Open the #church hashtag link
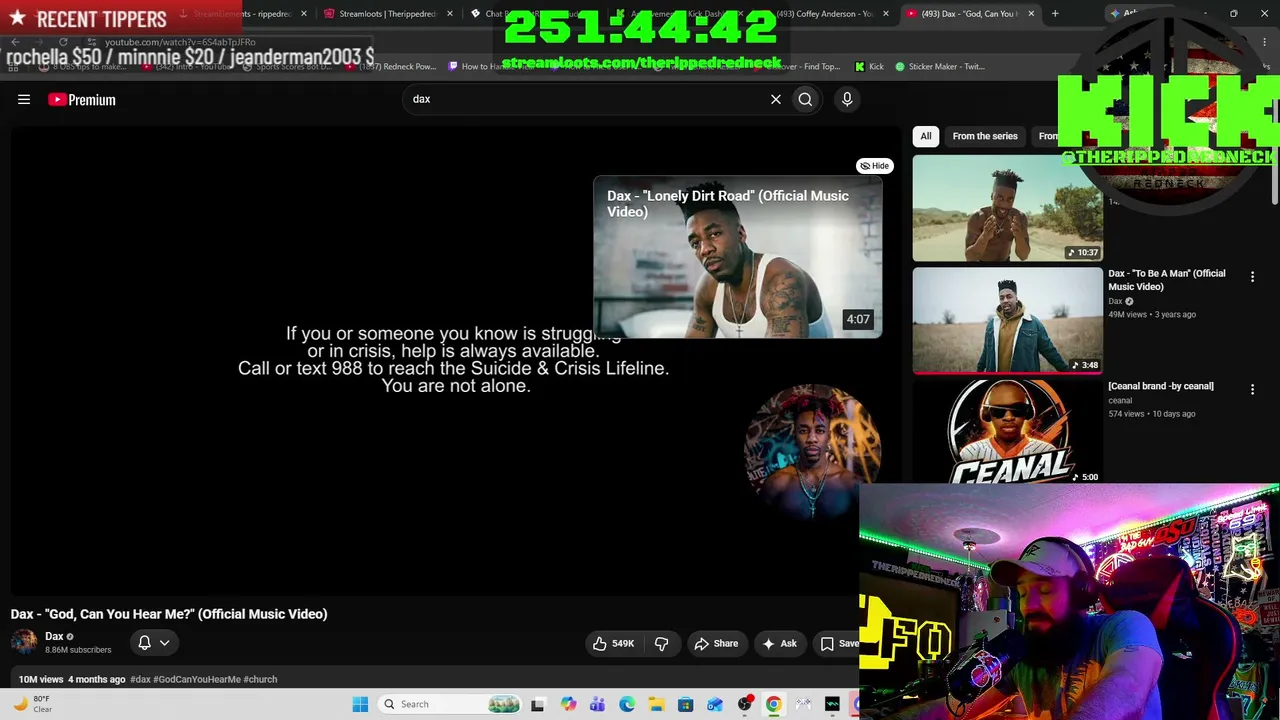This screenshot has width=1280, height=720. pyautogui.click(x=260, y=679)
